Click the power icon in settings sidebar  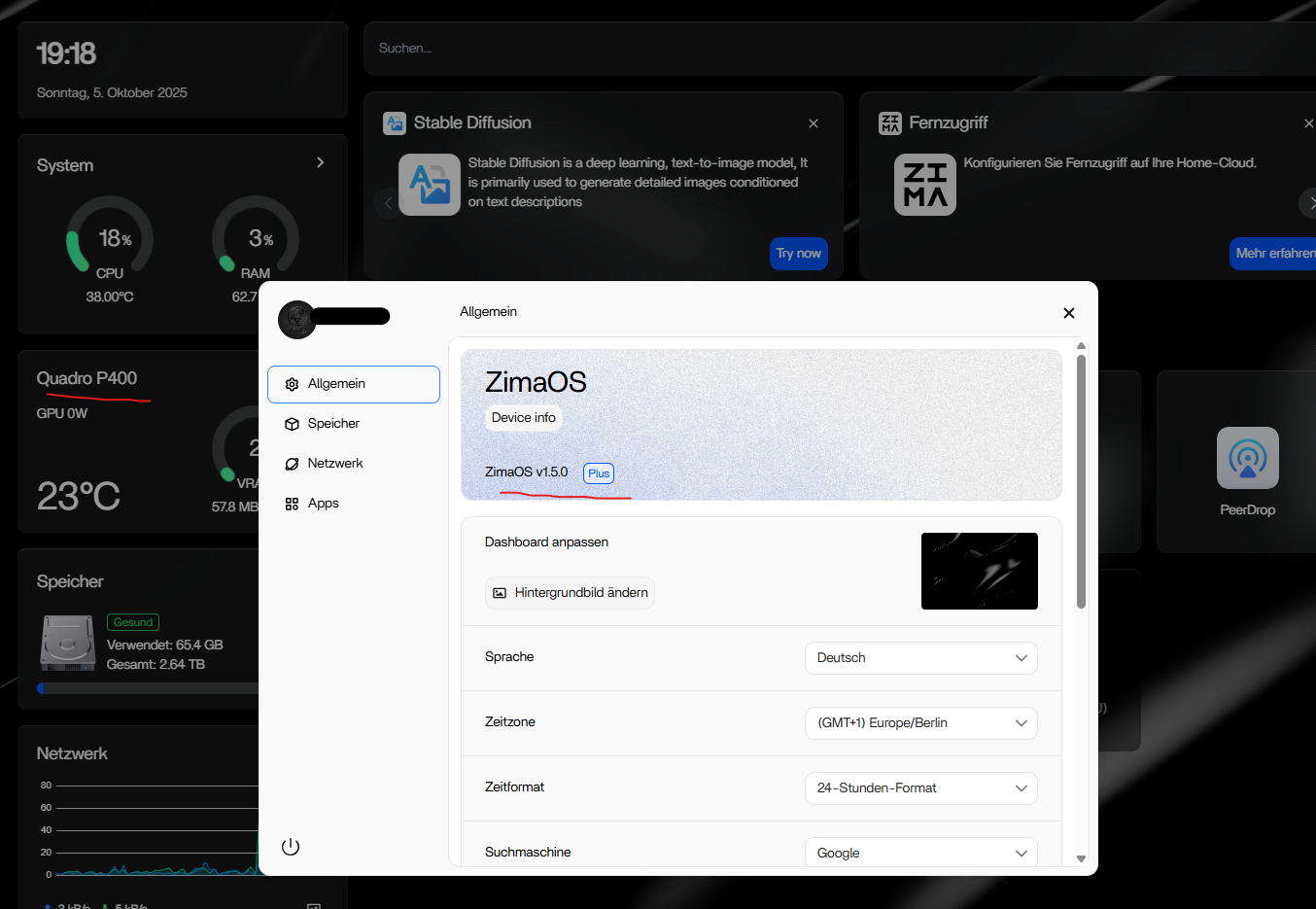pos(291,847)
